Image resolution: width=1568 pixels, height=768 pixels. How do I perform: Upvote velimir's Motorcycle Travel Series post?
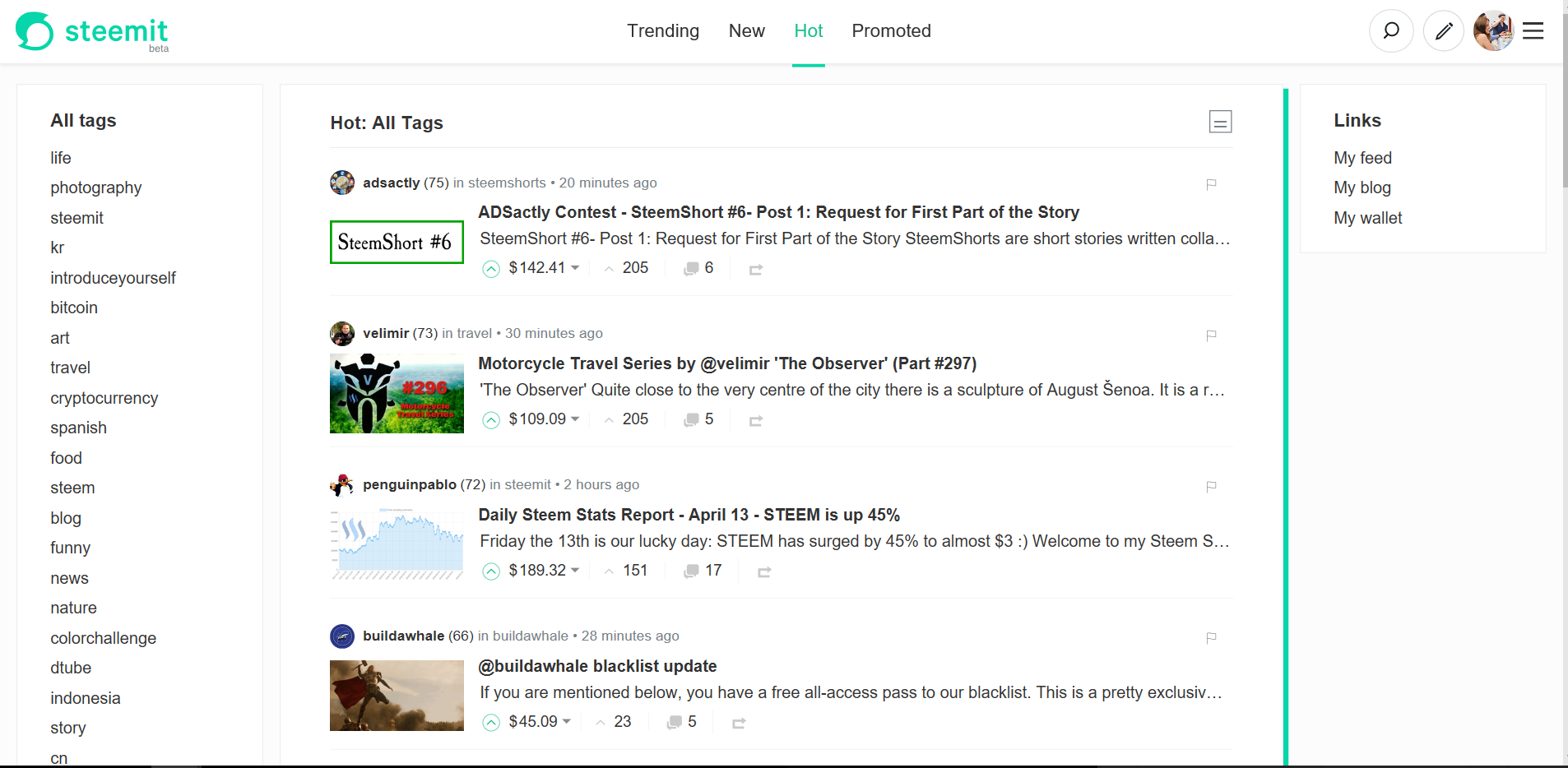point(491,420)
